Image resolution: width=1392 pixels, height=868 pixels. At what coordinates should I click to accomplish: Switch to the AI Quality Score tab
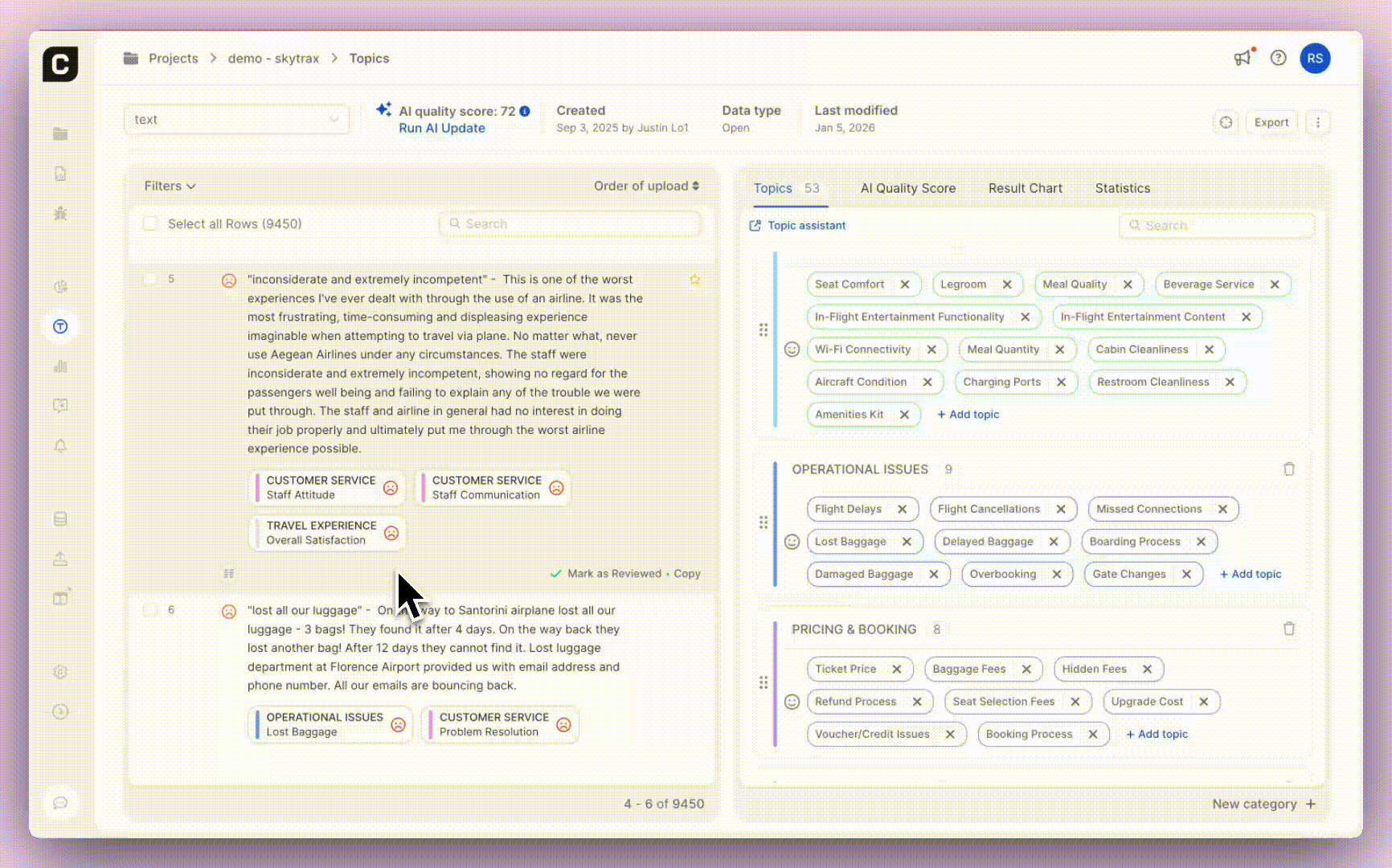pos(907,188)
